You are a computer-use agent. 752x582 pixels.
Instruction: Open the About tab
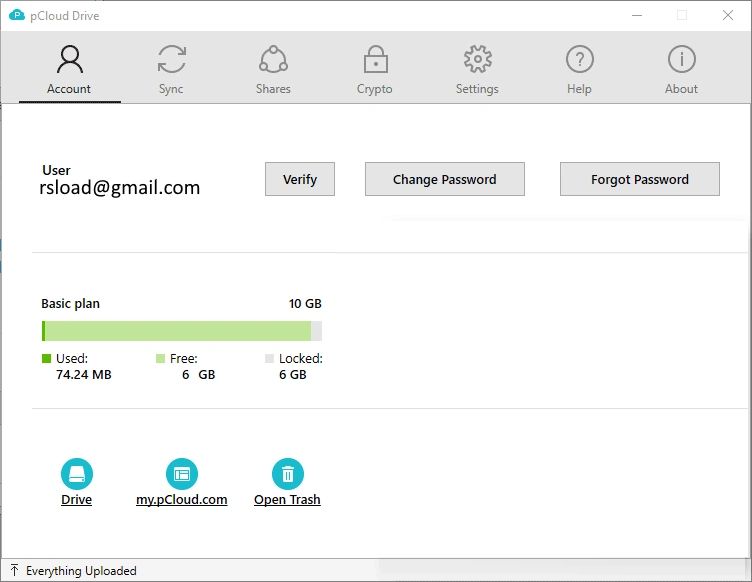click(x=681, y=70)
